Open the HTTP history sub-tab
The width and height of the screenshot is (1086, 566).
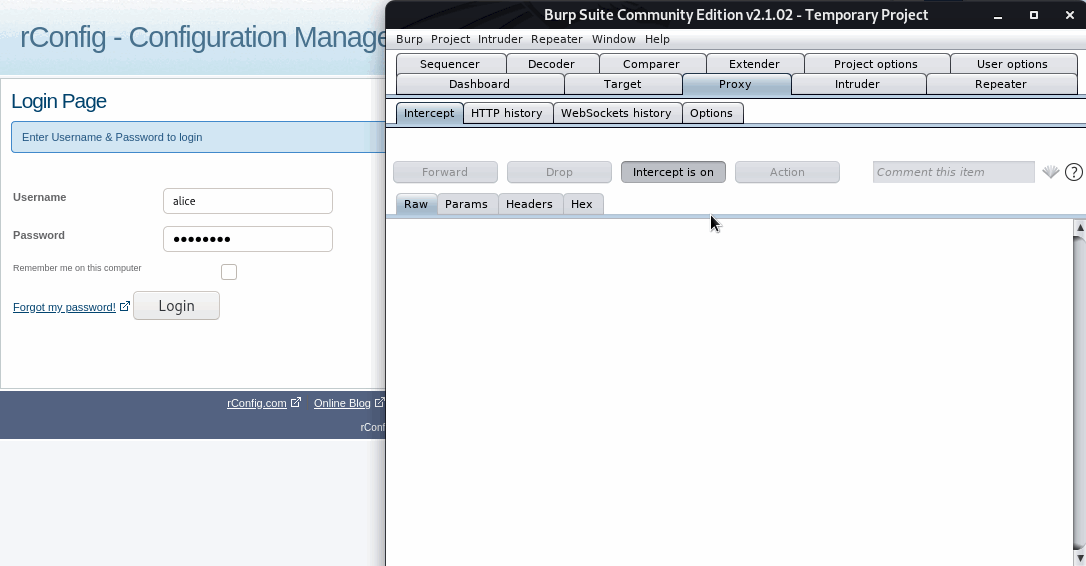click(x=507, y=113)
